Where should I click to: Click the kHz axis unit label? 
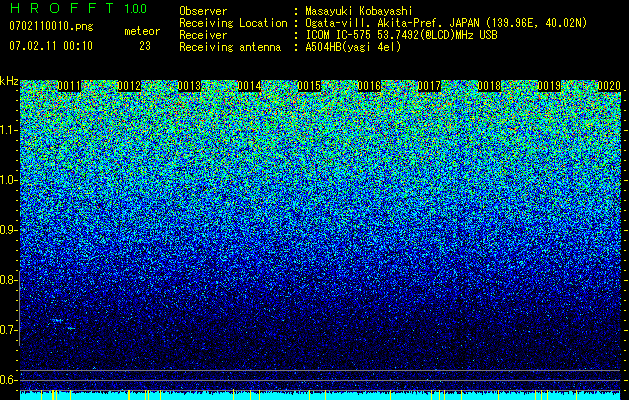[9, 81]
